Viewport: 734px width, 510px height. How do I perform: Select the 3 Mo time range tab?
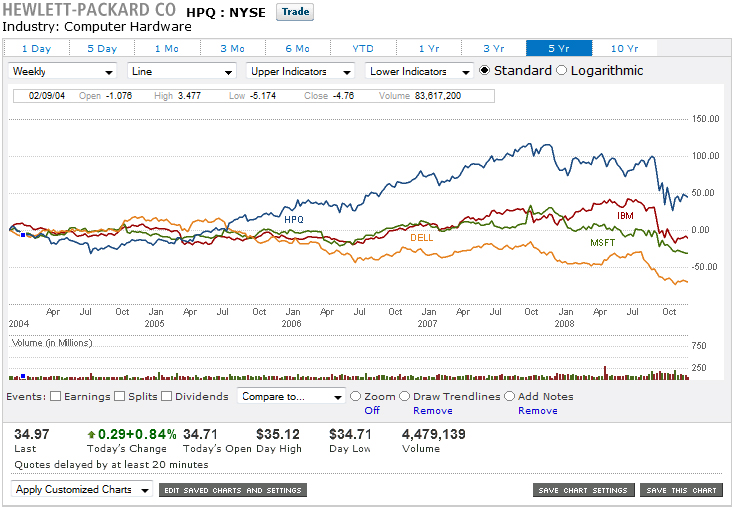(x=233, y=48)
